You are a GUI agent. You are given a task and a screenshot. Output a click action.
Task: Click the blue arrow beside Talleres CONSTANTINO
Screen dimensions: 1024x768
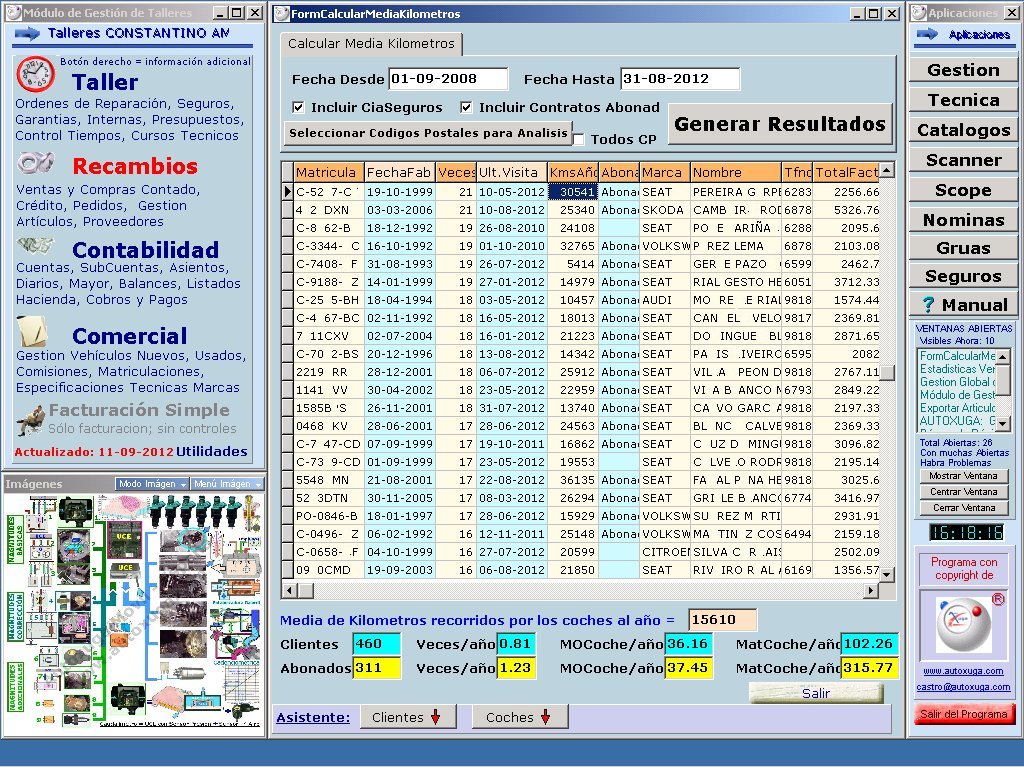[x=27, y=33]
